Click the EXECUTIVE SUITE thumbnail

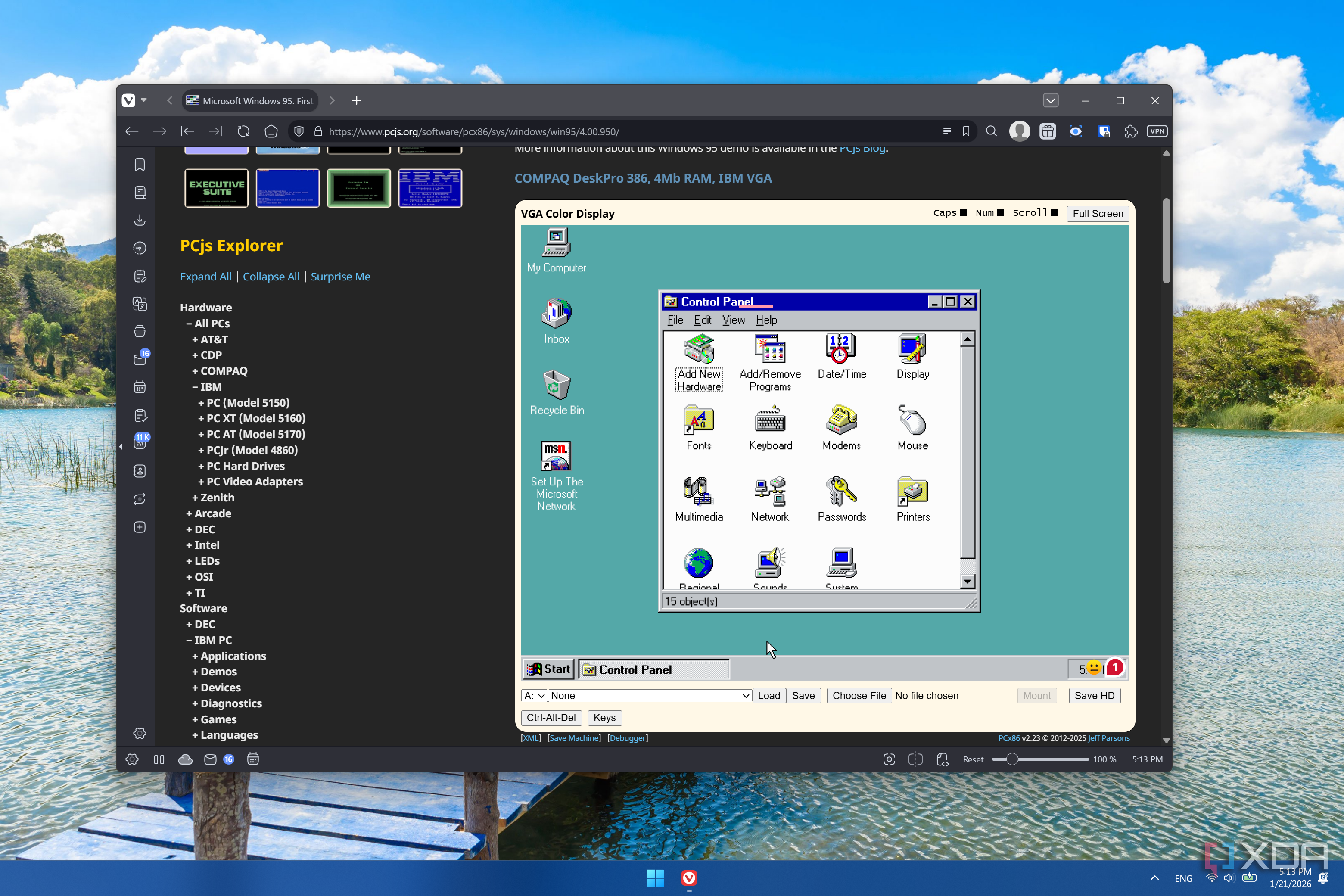coord(216,188)
